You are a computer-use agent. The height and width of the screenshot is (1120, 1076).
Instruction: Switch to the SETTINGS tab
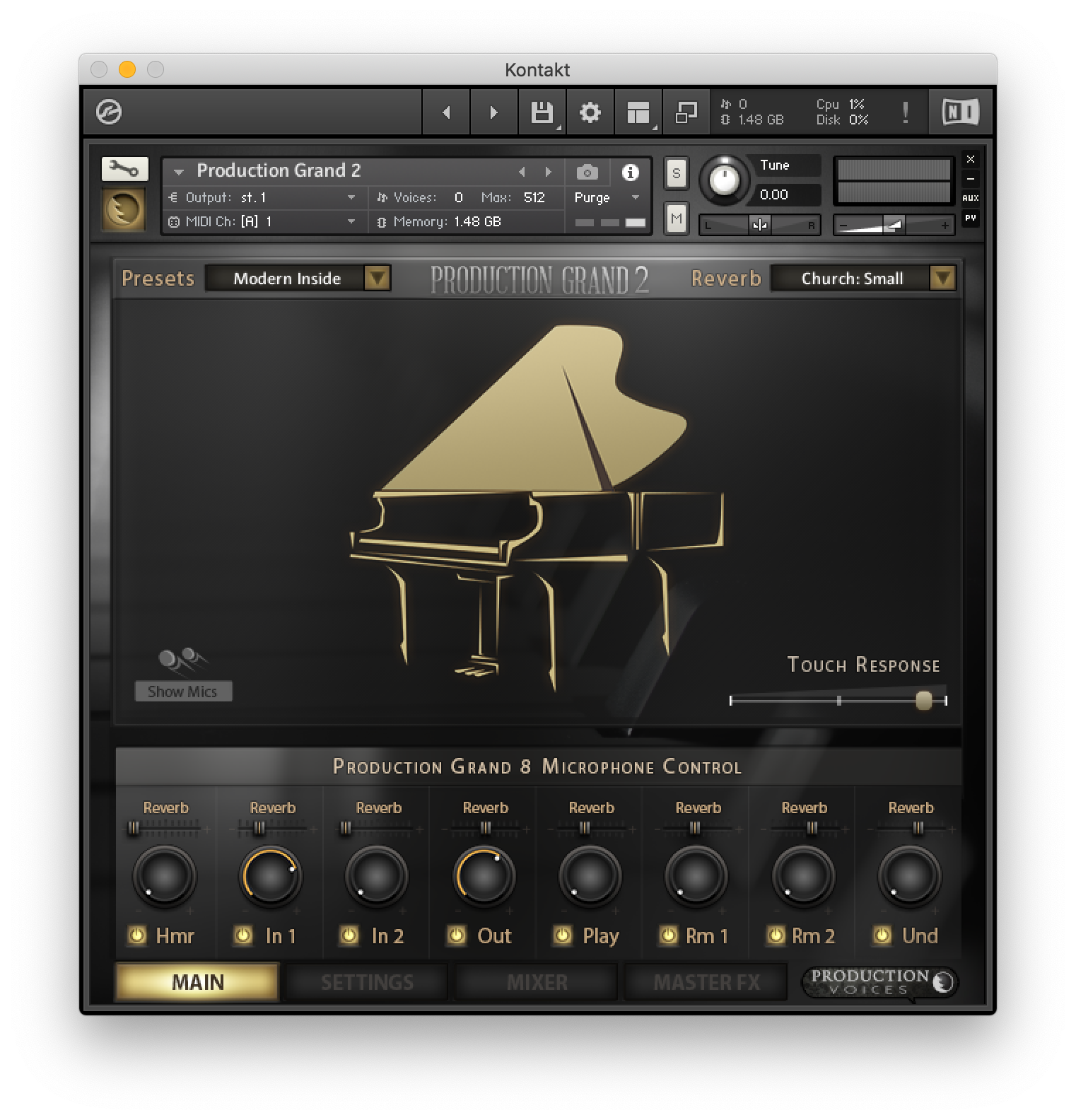[367, 982]
